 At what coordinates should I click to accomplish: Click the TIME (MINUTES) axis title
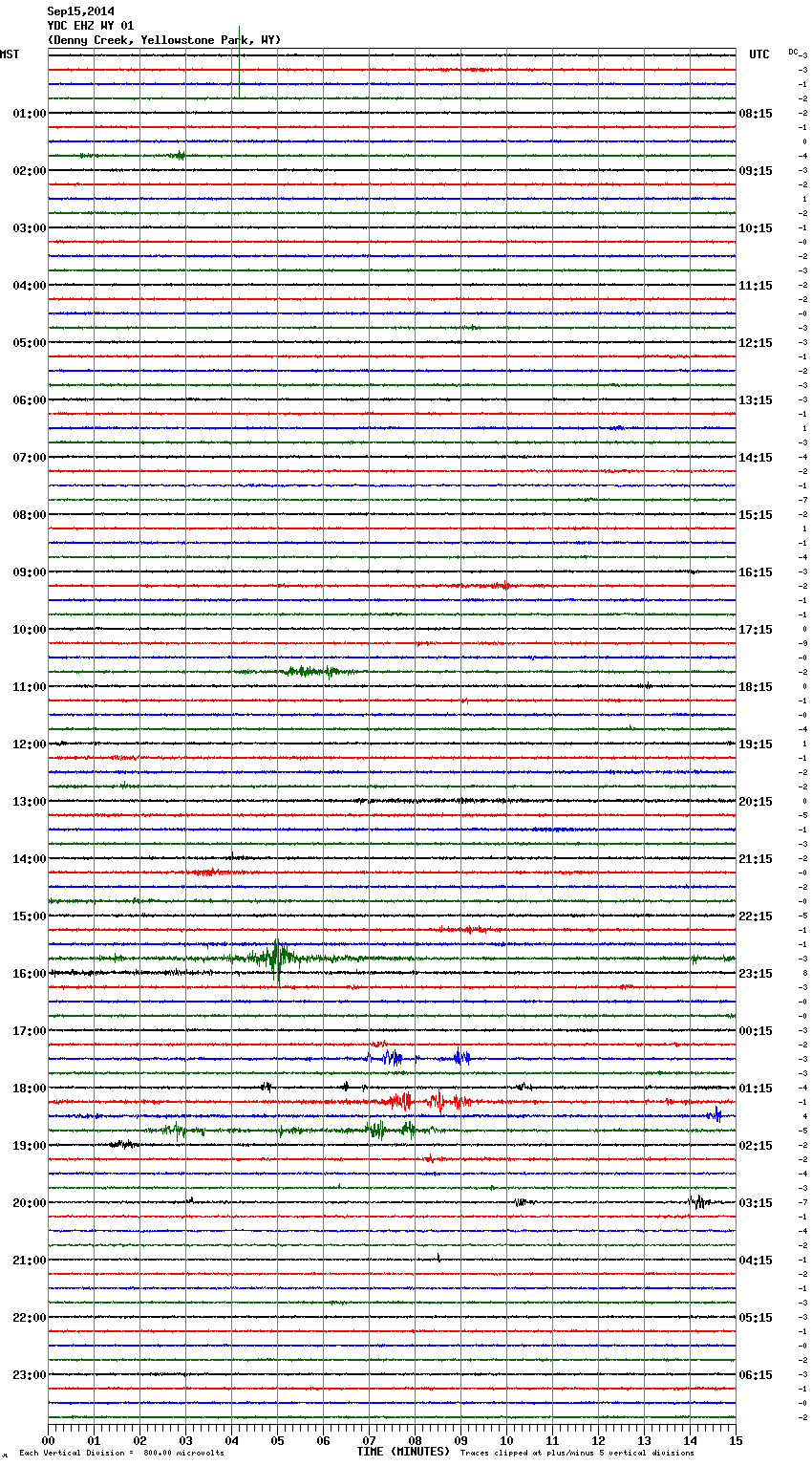403,1452
